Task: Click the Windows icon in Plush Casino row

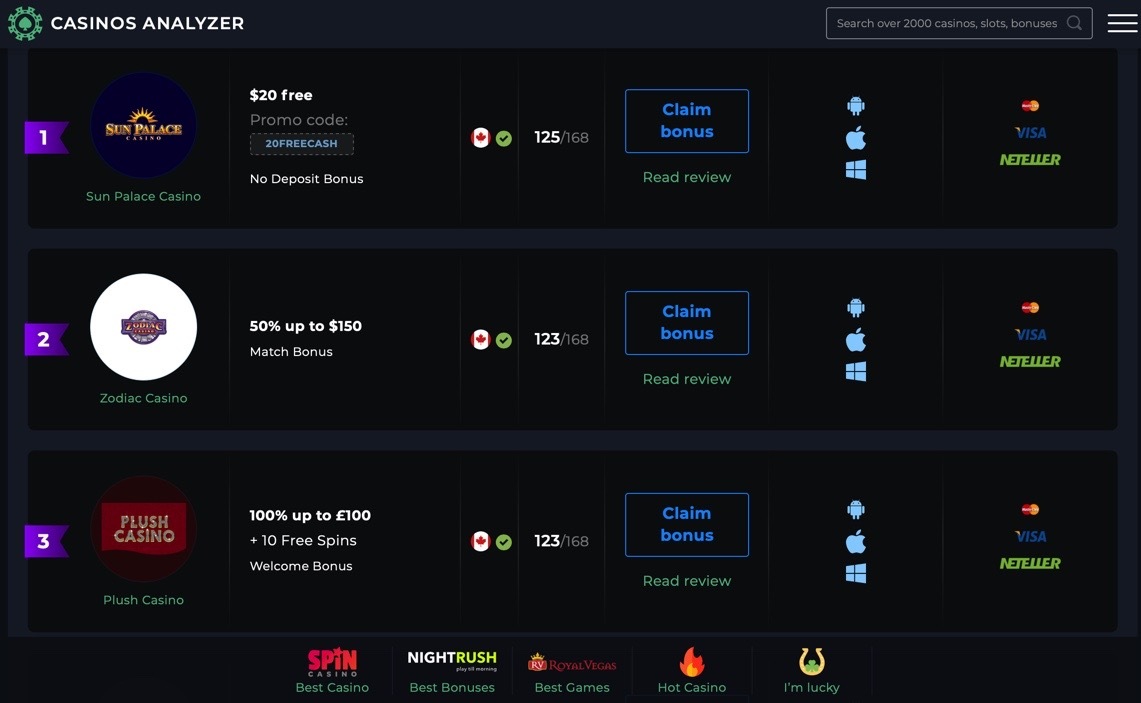Action: coord(856,573)
